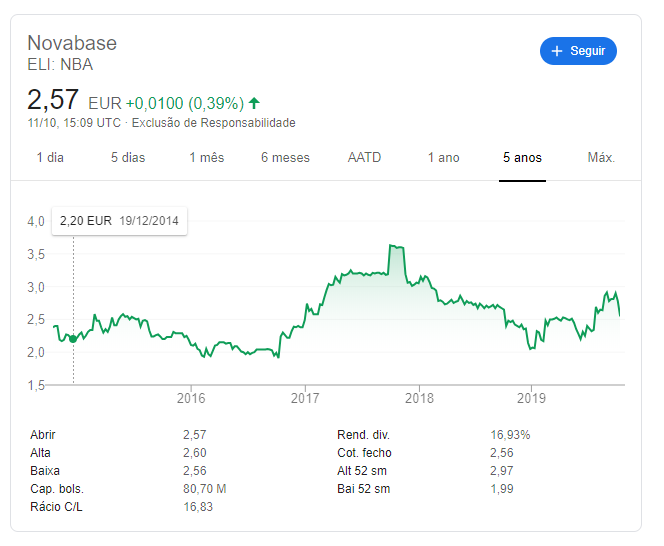Click the Baixa label

(x=45, y=471)
